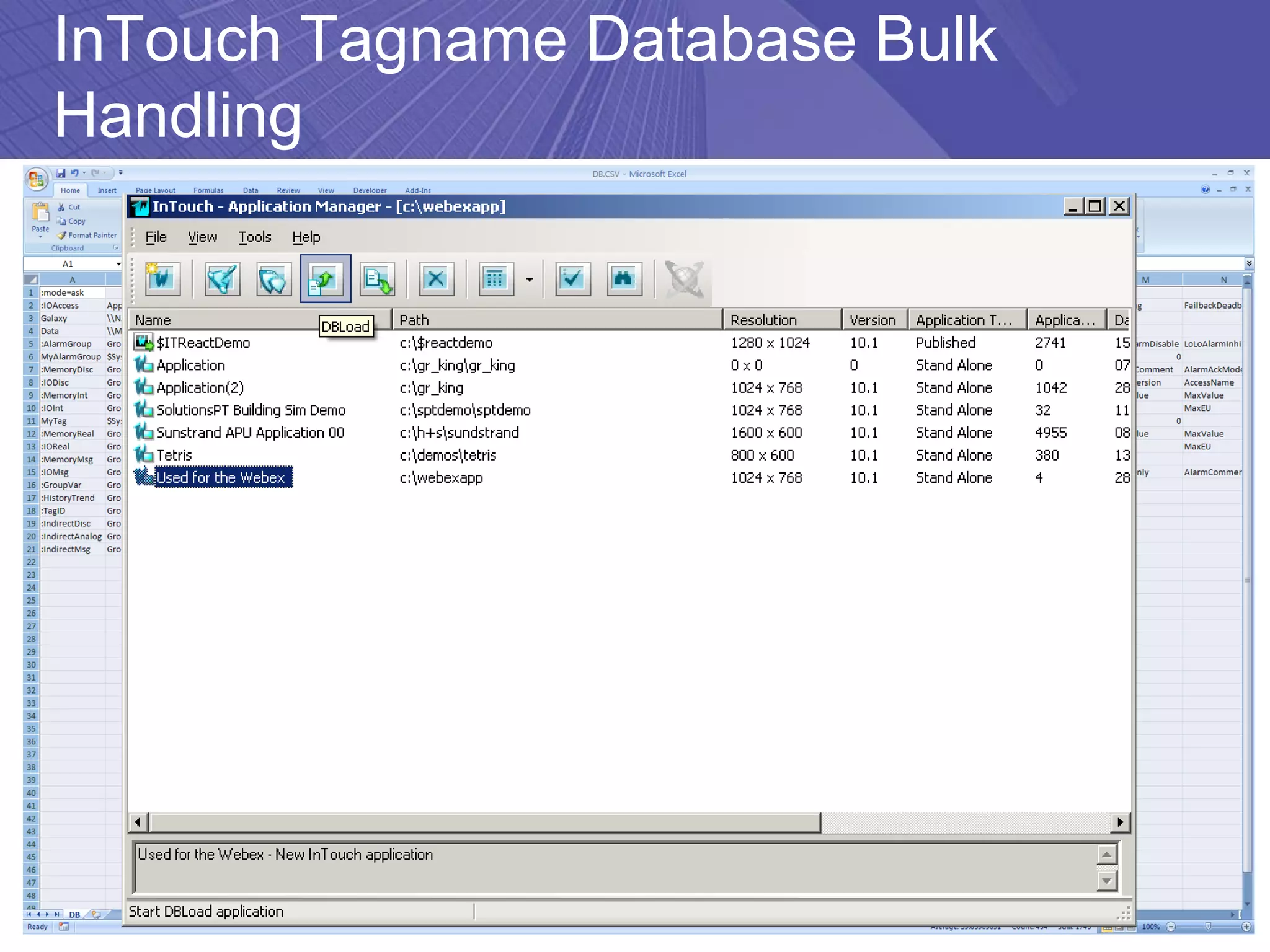Select the Application(2) row
This screenshot has width=1270, height=952.
[x=629, y=387]
